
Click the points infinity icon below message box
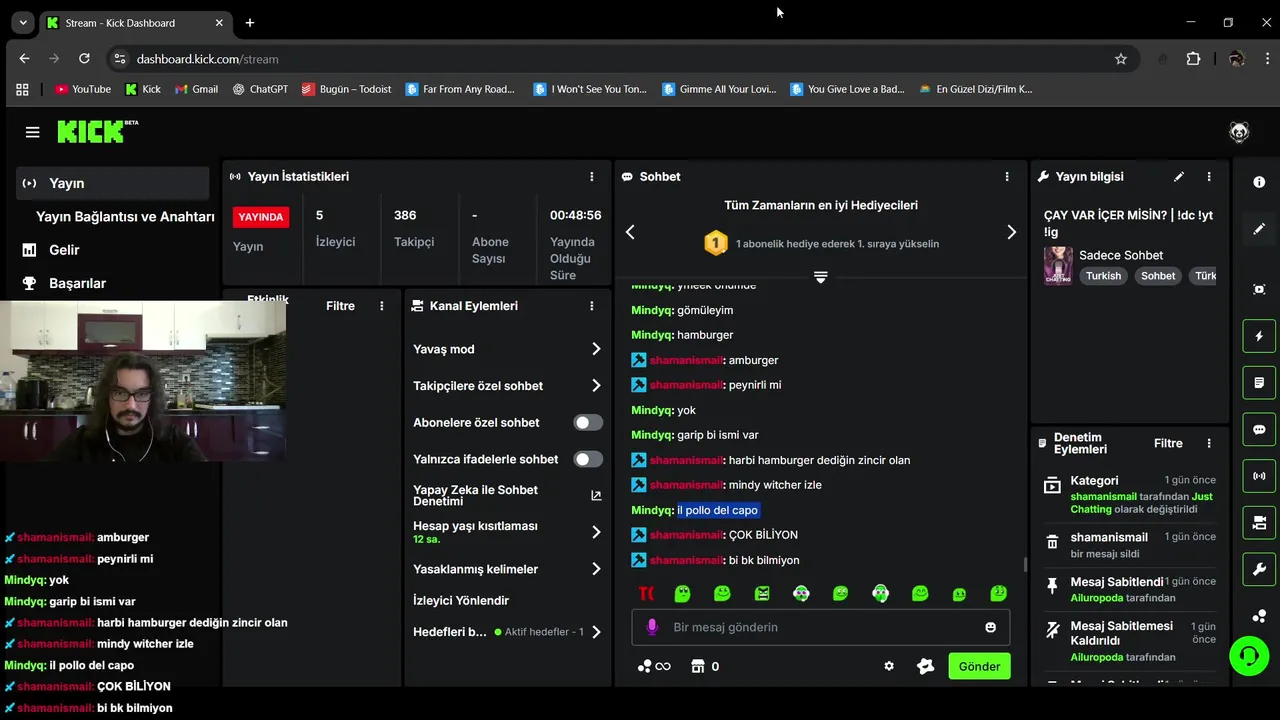(654, 666)
